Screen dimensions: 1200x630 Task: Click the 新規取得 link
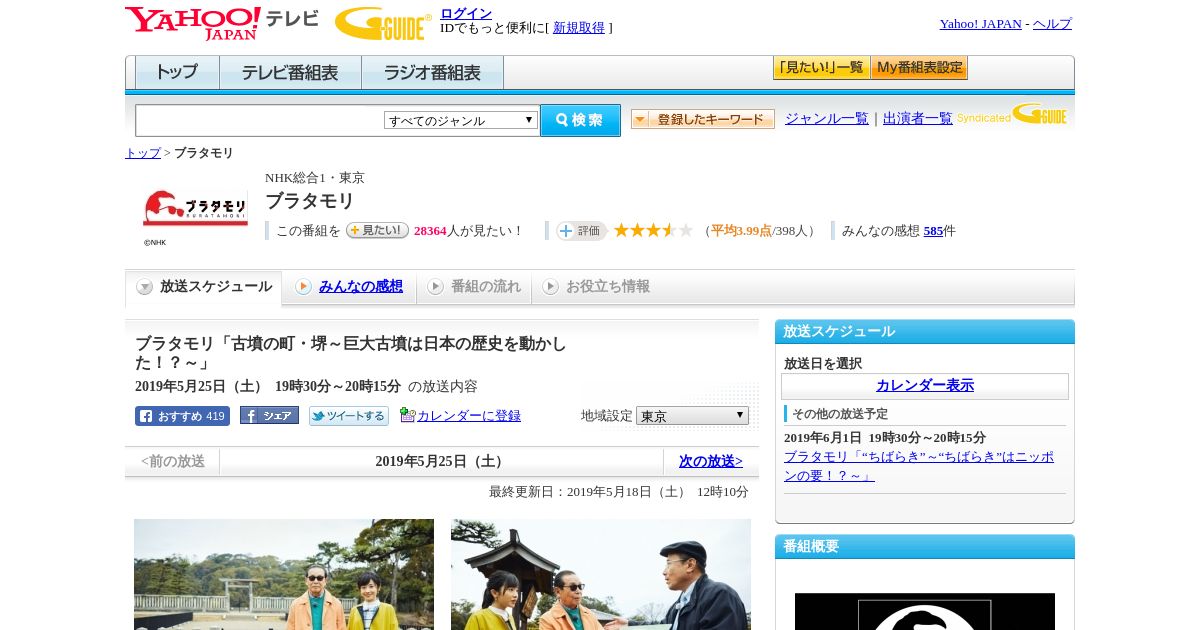579,28
